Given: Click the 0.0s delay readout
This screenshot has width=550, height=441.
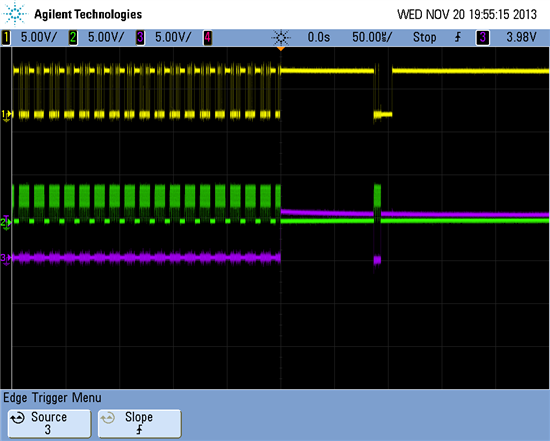Looking at the screenshot, I should (318, 37).
